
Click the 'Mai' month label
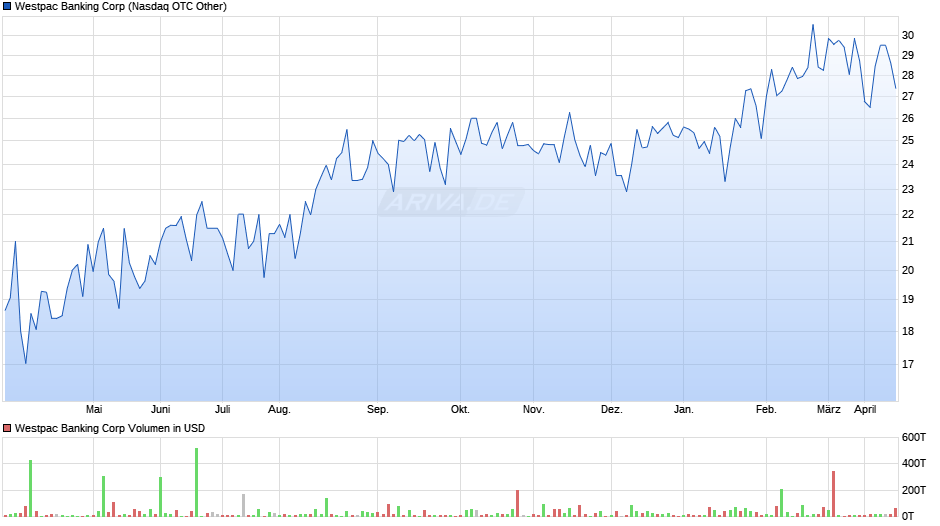(x=94, y=409)
